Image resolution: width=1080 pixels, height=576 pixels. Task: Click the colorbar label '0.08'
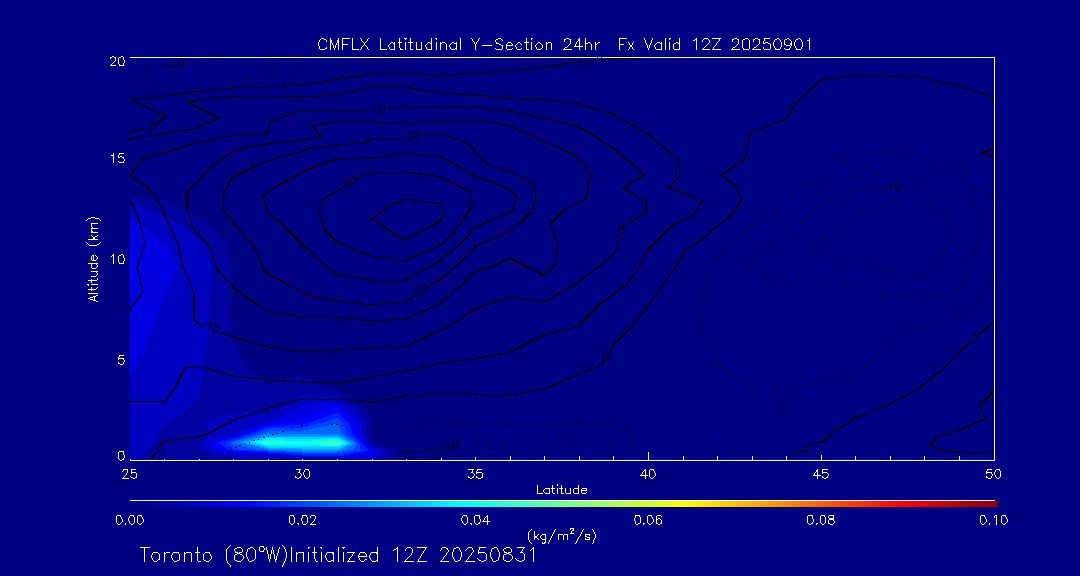pyautogui.click(x=821, y=520)
